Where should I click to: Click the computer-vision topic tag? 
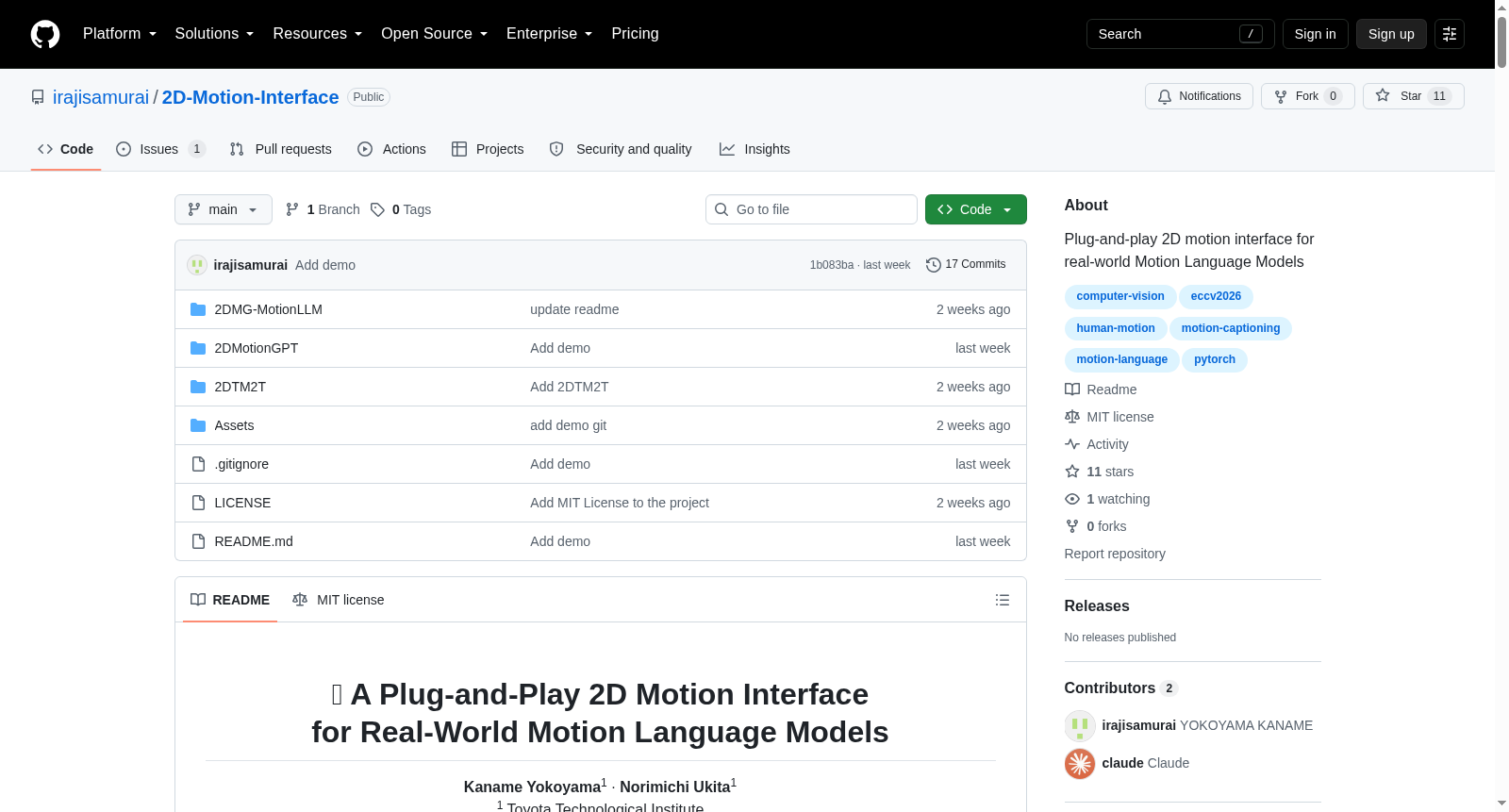point(1120,297)
